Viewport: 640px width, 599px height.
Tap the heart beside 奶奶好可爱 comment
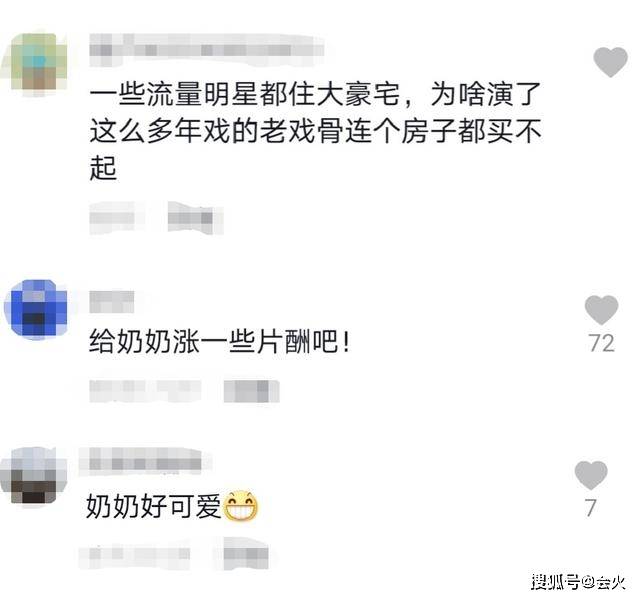[x=591, y=475]
